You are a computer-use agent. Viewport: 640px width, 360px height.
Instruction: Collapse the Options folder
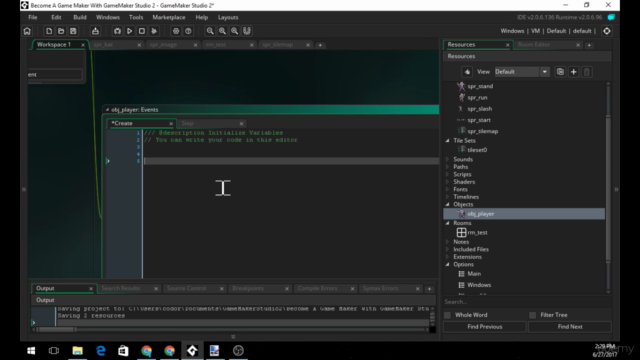coord(448,264)
